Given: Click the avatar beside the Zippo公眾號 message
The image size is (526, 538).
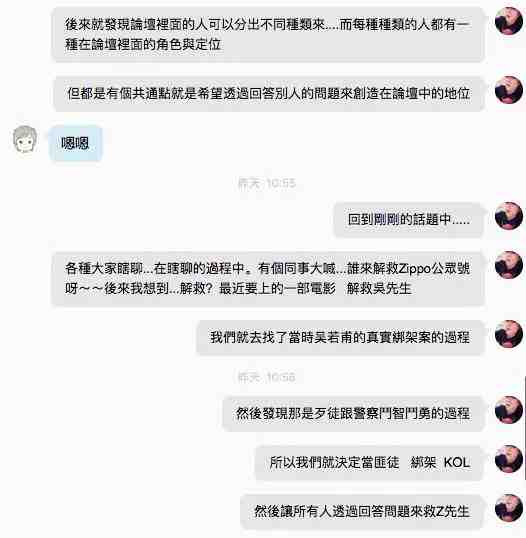Looking at the screenshot, I should tap(509, 265).
